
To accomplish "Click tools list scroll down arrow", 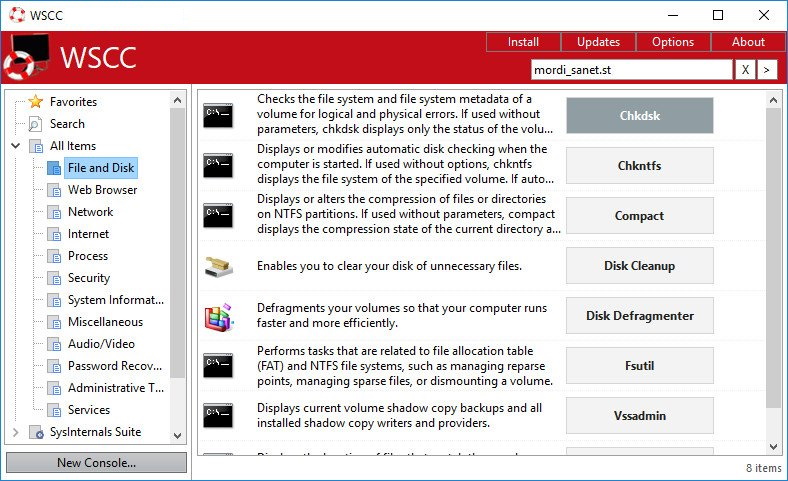I will [x=773, y=446].
